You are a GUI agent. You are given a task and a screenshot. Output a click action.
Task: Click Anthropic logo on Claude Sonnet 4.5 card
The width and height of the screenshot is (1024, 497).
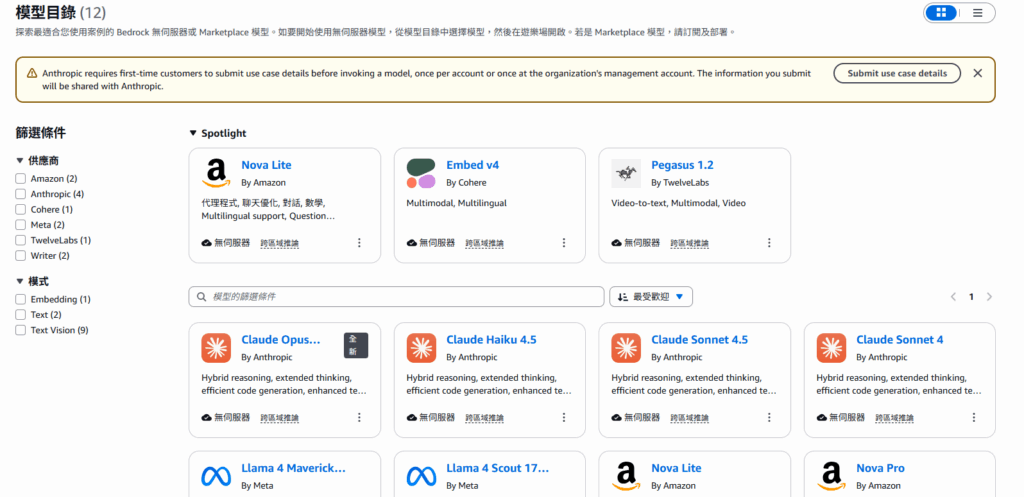click(626, 348)
